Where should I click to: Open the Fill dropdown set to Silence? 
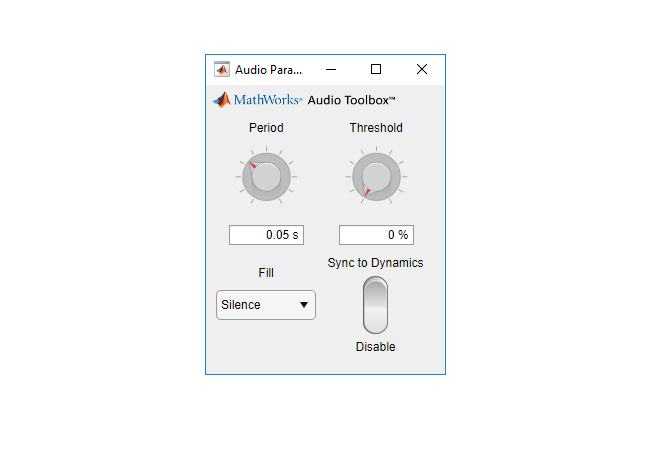click(x=266, y=305)
